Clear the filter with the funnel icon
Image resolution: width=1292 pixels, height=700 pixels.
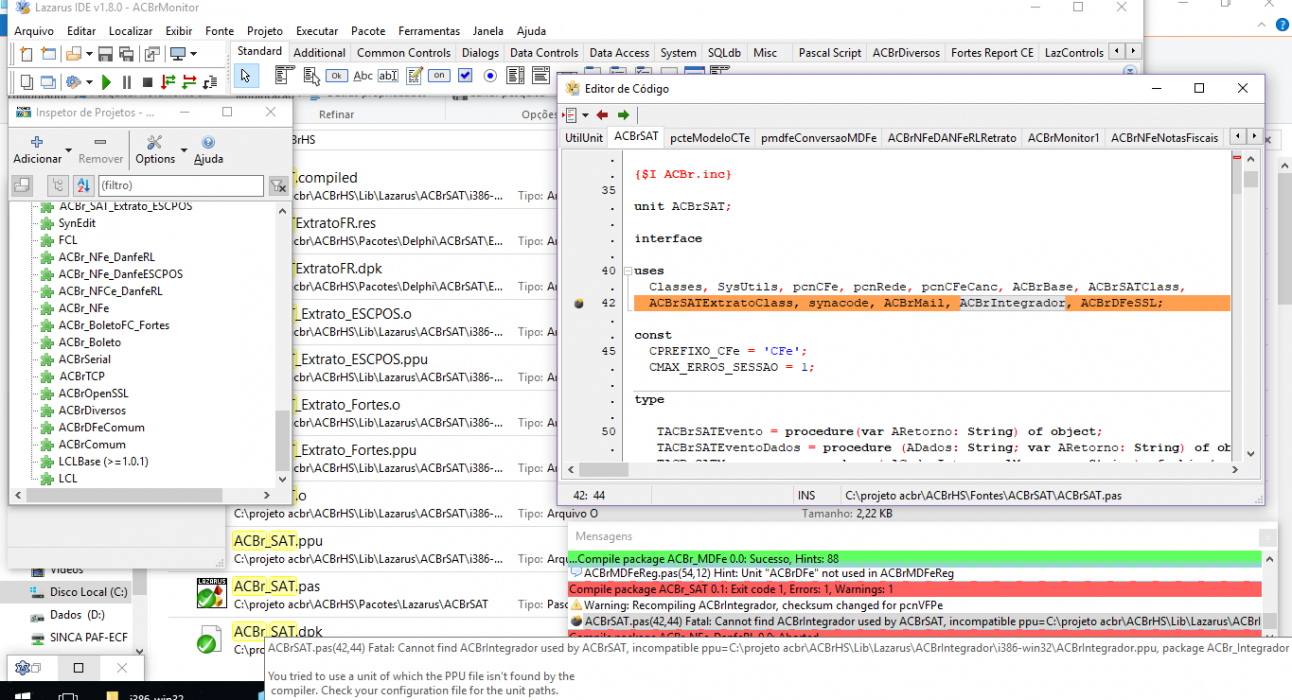tap(279, 186)
